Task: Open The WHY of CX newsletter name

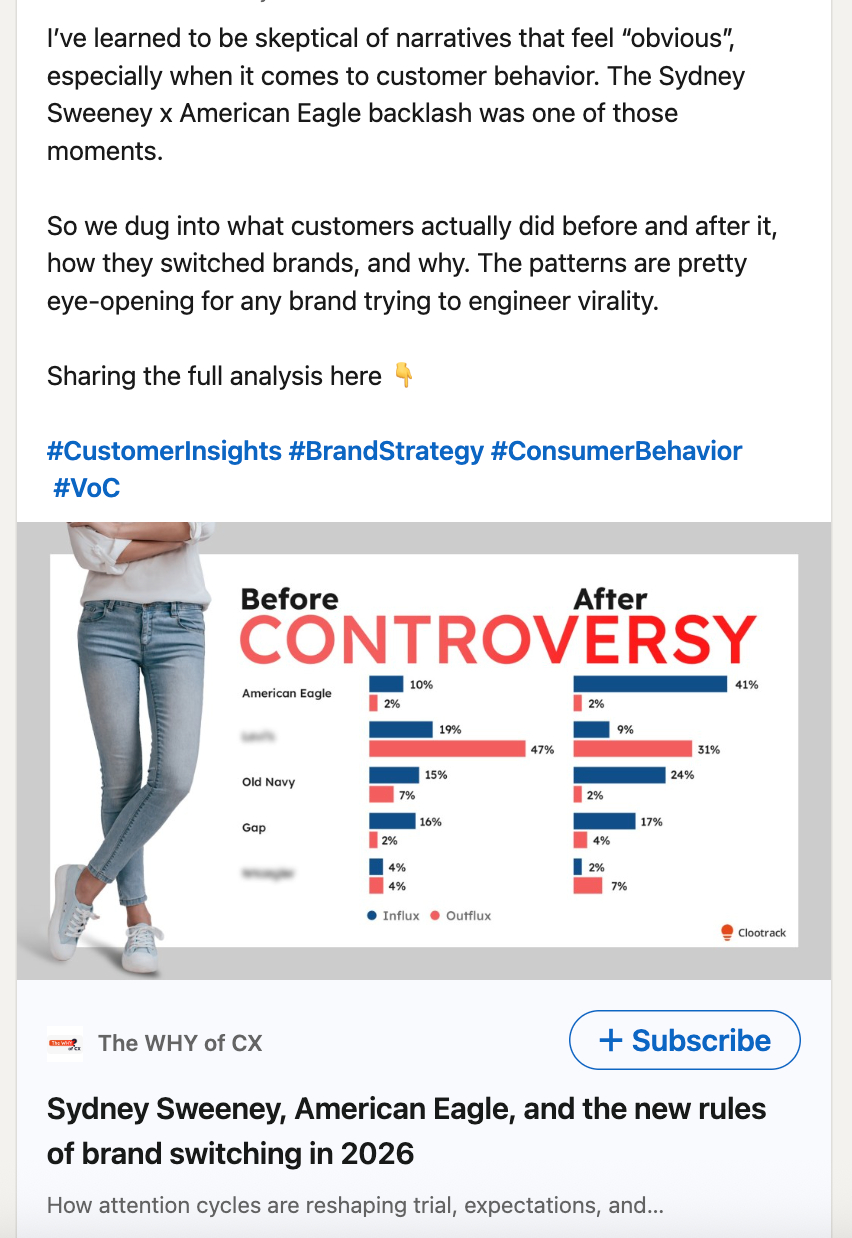Action: pos(180,1043)
